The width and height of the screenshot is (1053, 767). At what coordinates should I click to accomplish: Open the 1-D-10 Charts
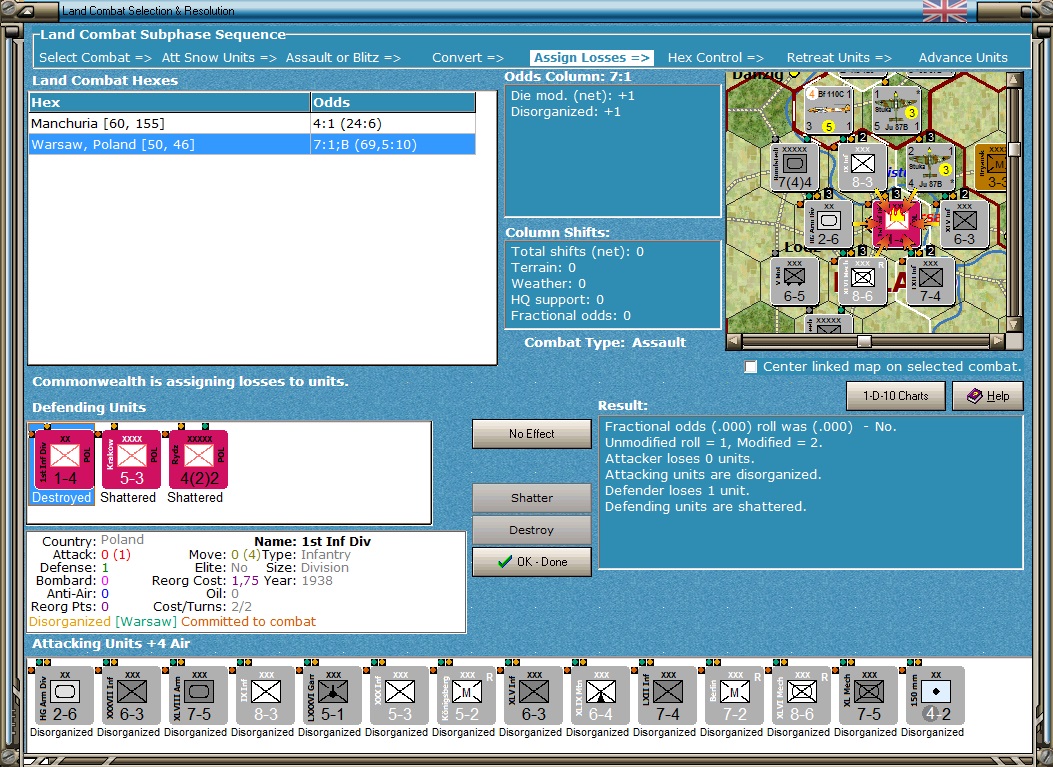click(x=895, y=396)
